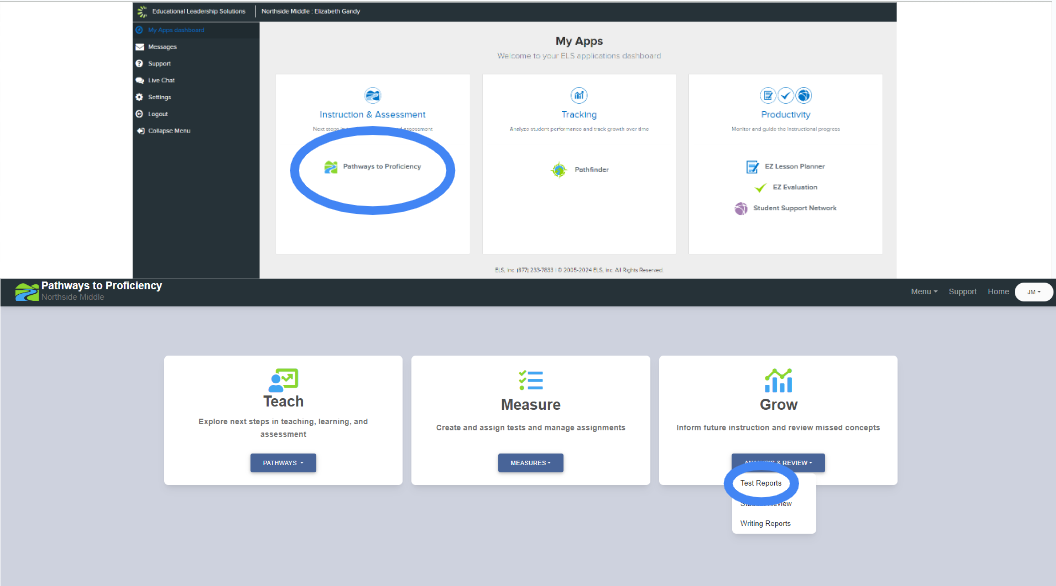Toggle the Analyze & Review dropdown button
1056x586 pixels.
point(779,463)
